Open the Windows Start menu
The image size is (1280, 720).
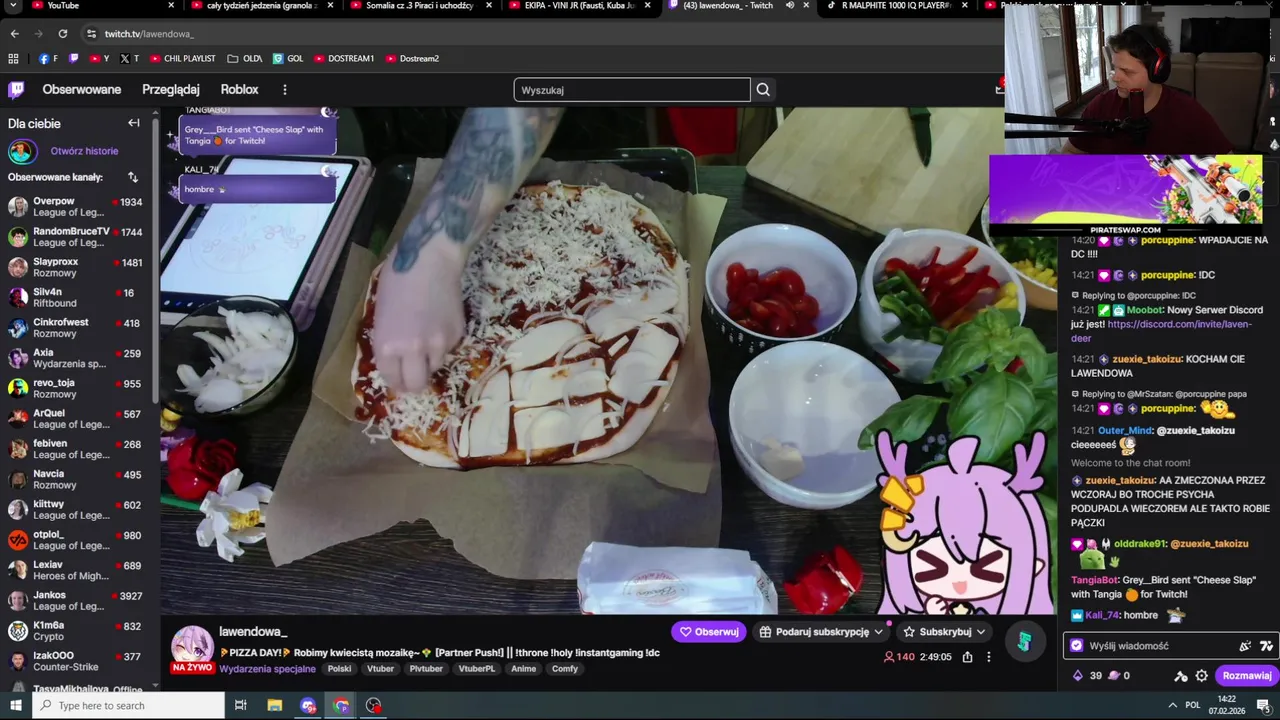pyautogui.click(x=15, y=705)
